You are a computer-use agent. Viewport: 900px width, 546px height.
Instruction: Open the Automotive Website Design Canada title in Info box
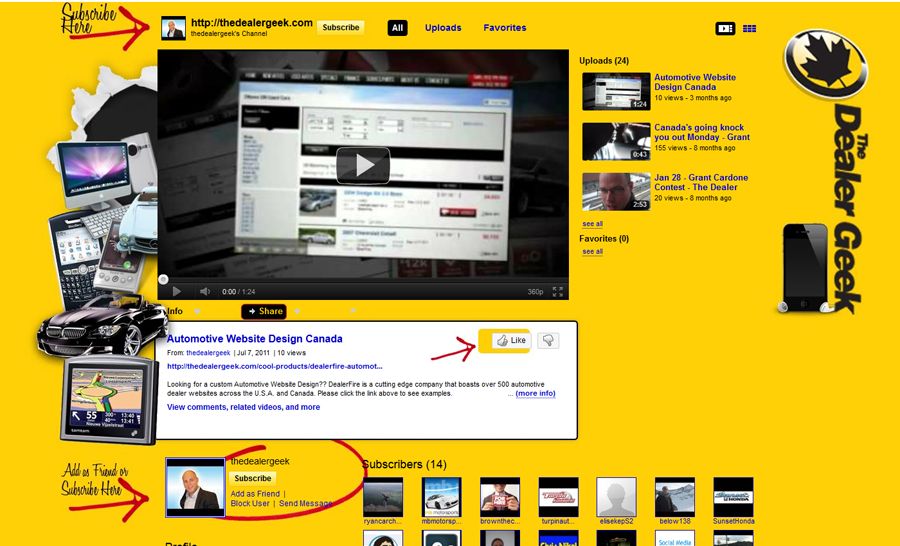tap(255, 339)
